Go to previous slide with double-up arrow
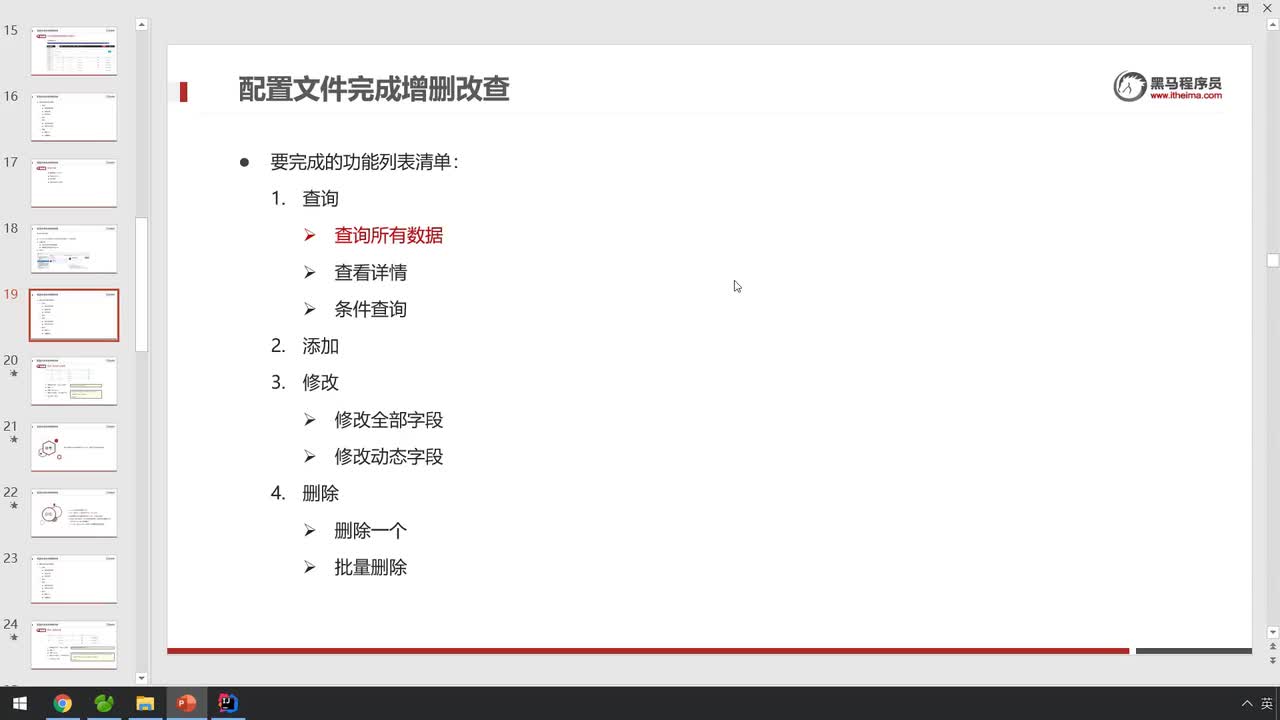This screenshot has height=720, width=1280. click(1272, 647)
